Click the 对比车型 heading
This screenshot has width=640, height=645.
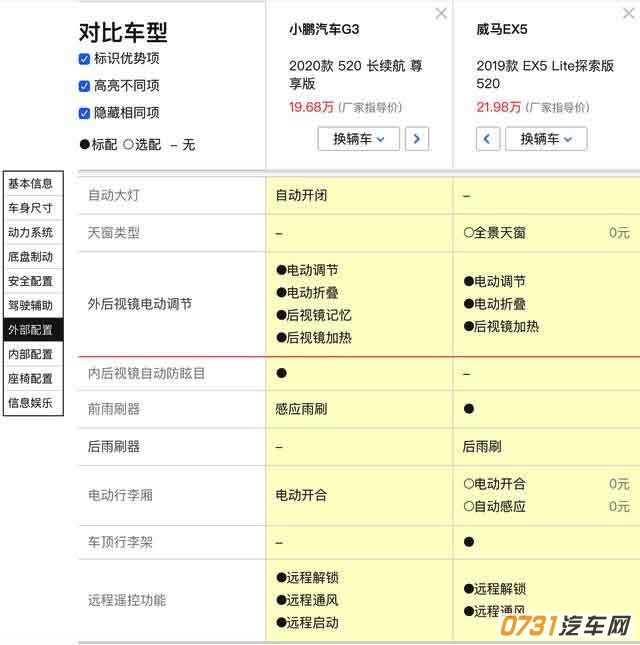[x=123, y=32]
